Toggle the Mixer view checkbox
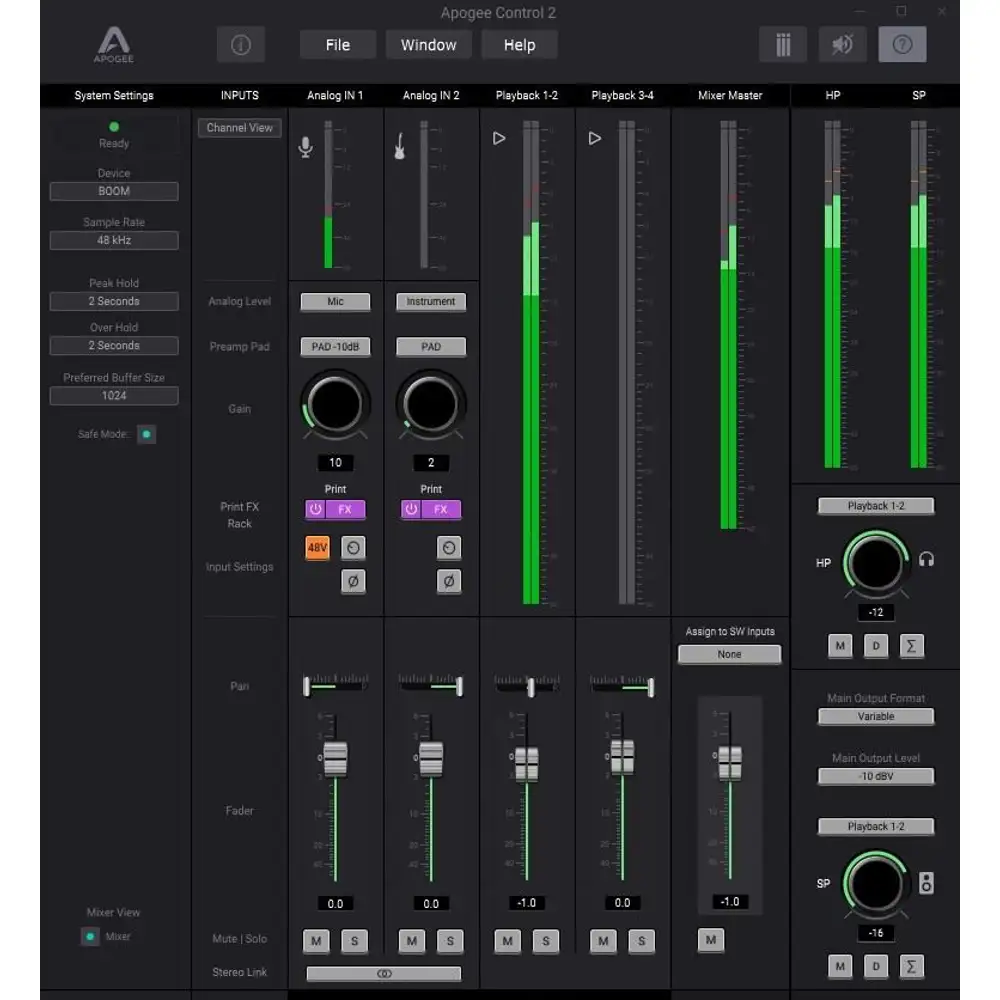 [x=90, y=936]
